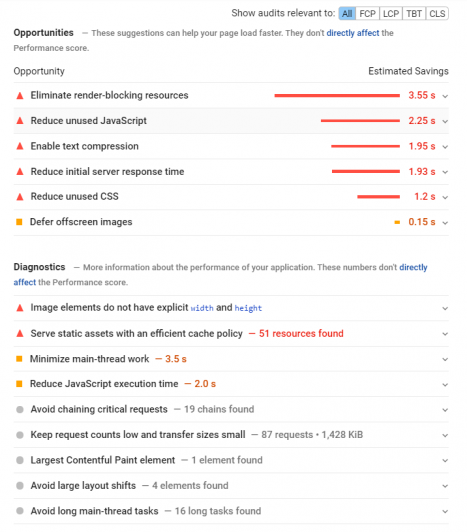Click red savings bar for render-blocking resources
467x532 pixels.
point(337,96)
